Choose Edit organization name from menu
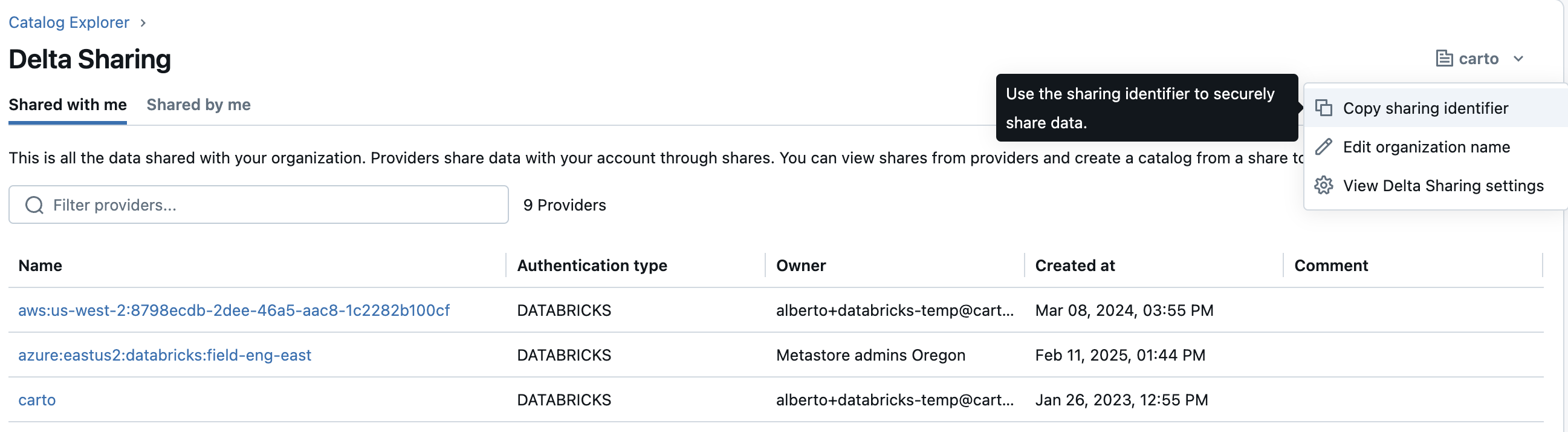The width and height of the screenshot is (1568, 432). (x=1426, y=147)
